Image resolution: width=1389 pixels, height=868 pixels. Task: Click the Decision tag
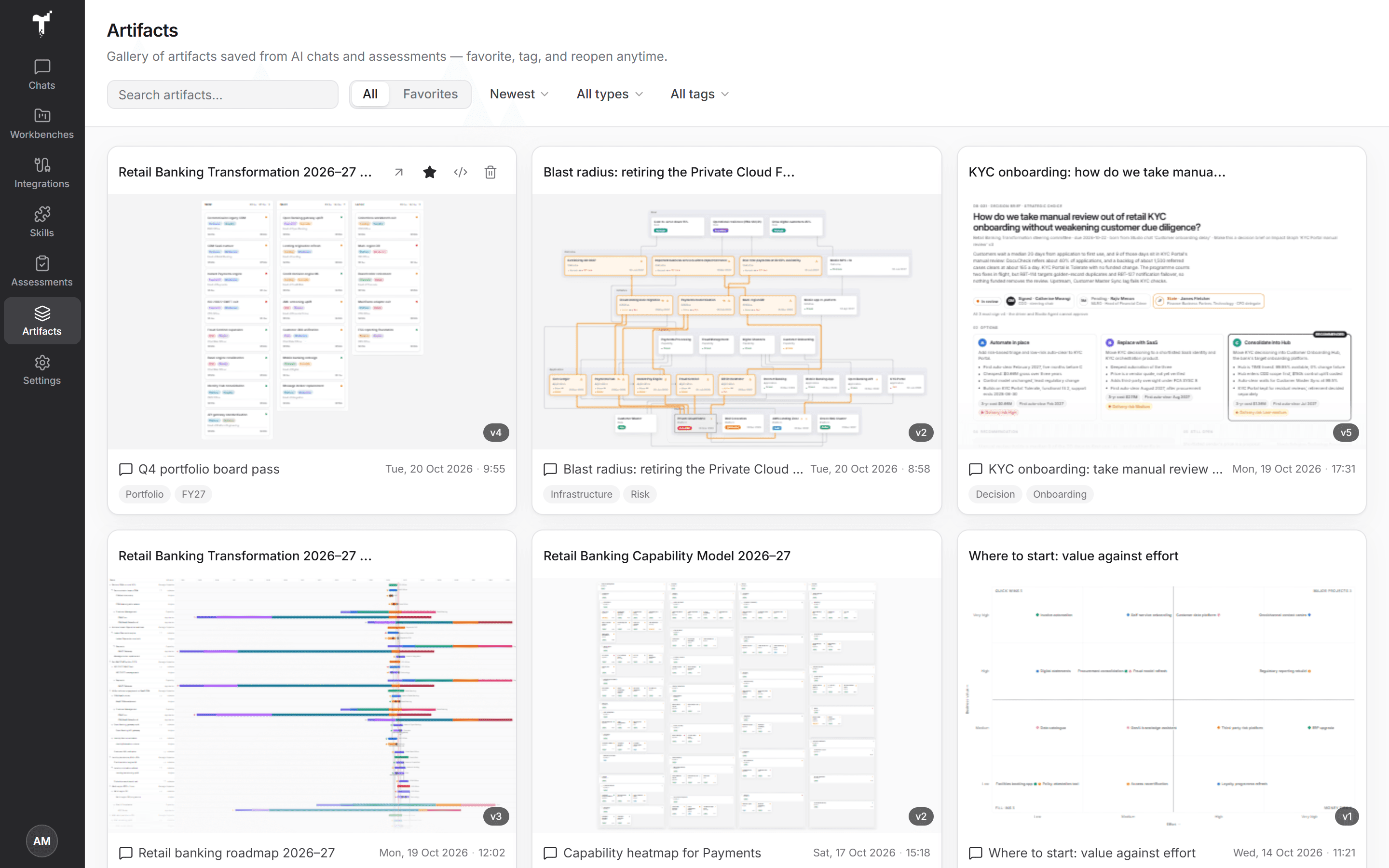coord(995,494)
